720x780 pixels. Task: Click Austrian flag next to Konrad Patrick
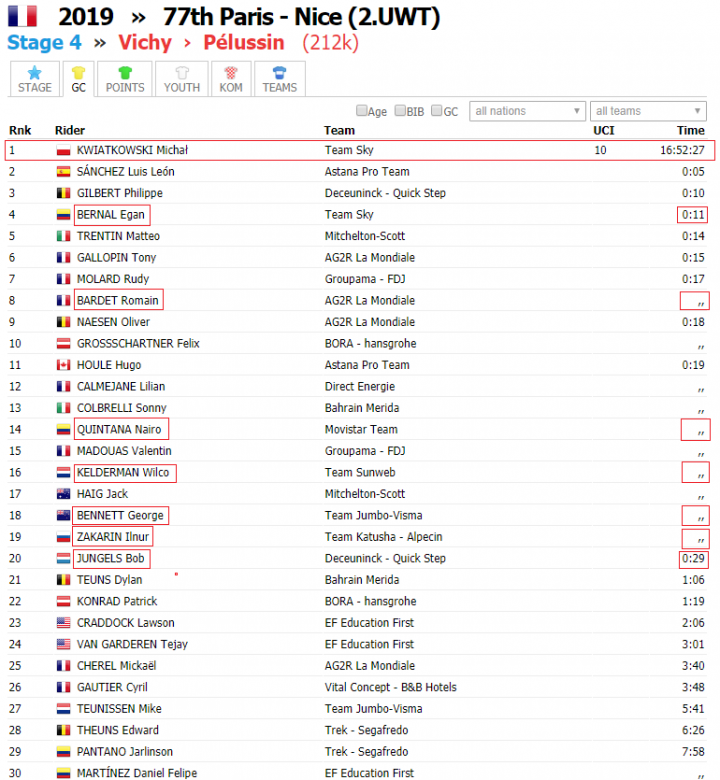[63, 601]
